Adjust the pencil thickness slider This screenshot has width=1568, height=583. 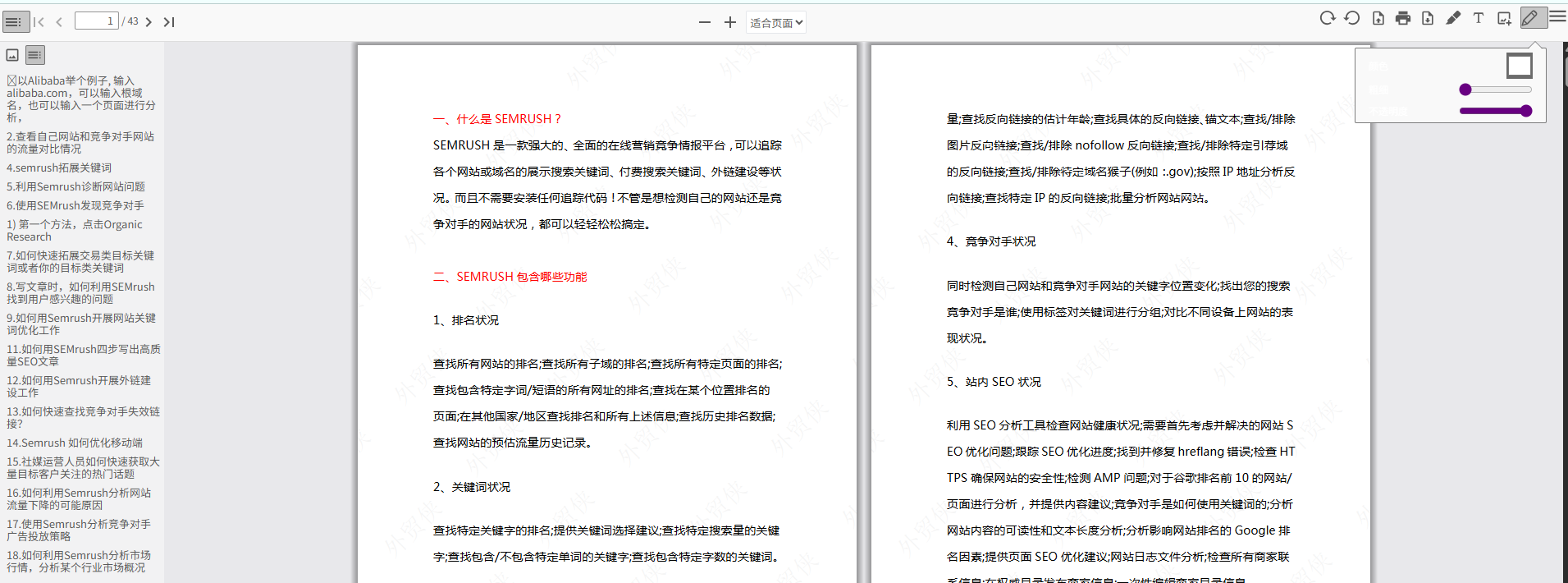point(1495,90)
